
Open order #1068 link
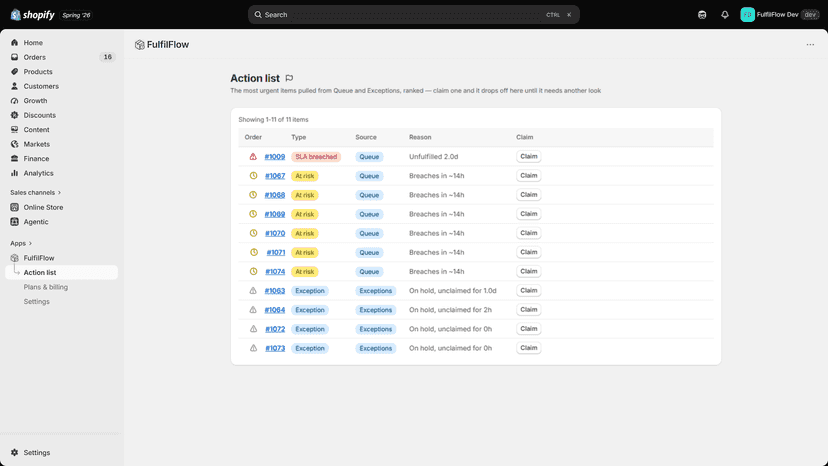(x=275, y=195)
